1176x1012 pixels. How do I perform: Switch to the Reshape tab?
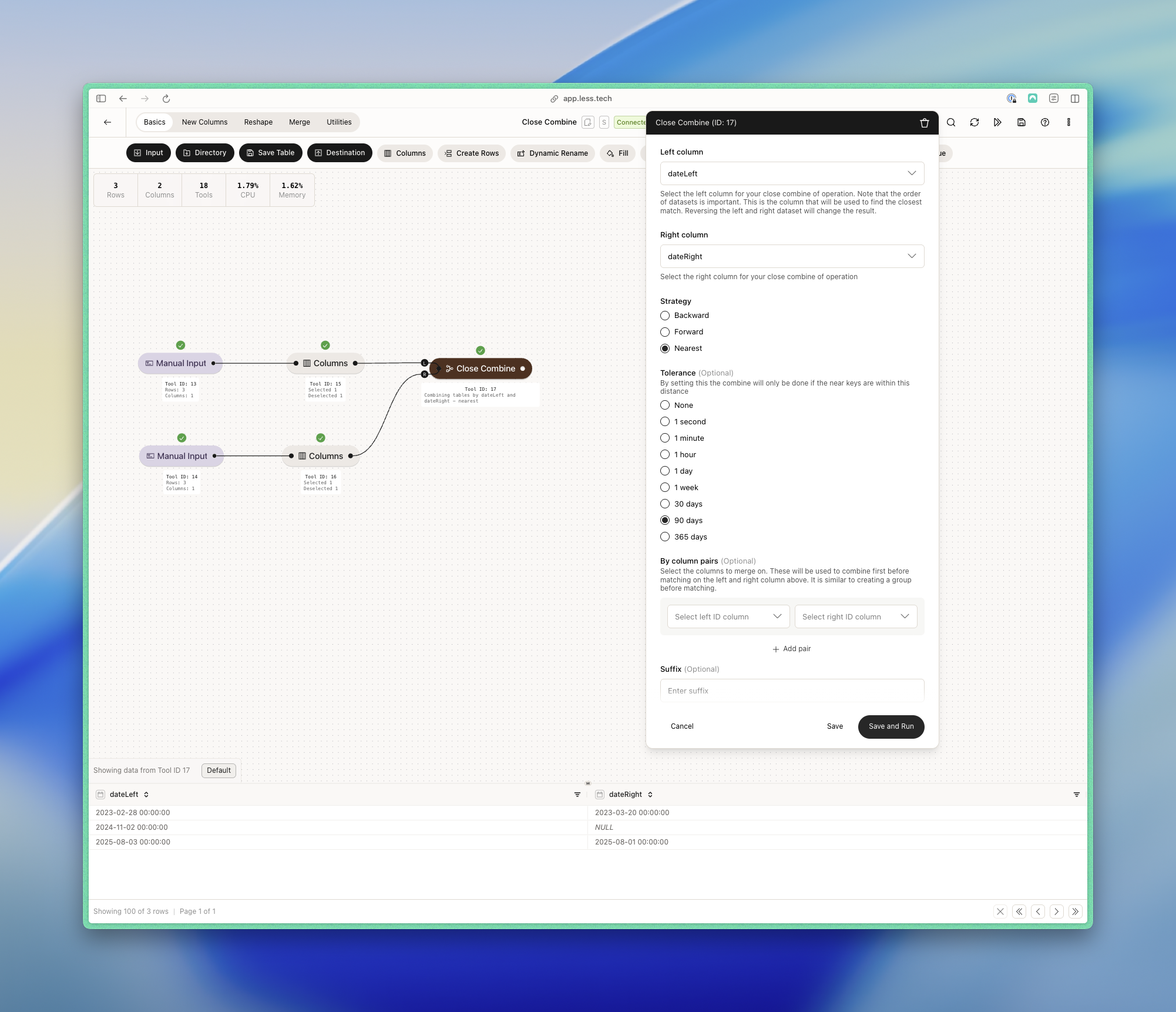click(258, 122)
